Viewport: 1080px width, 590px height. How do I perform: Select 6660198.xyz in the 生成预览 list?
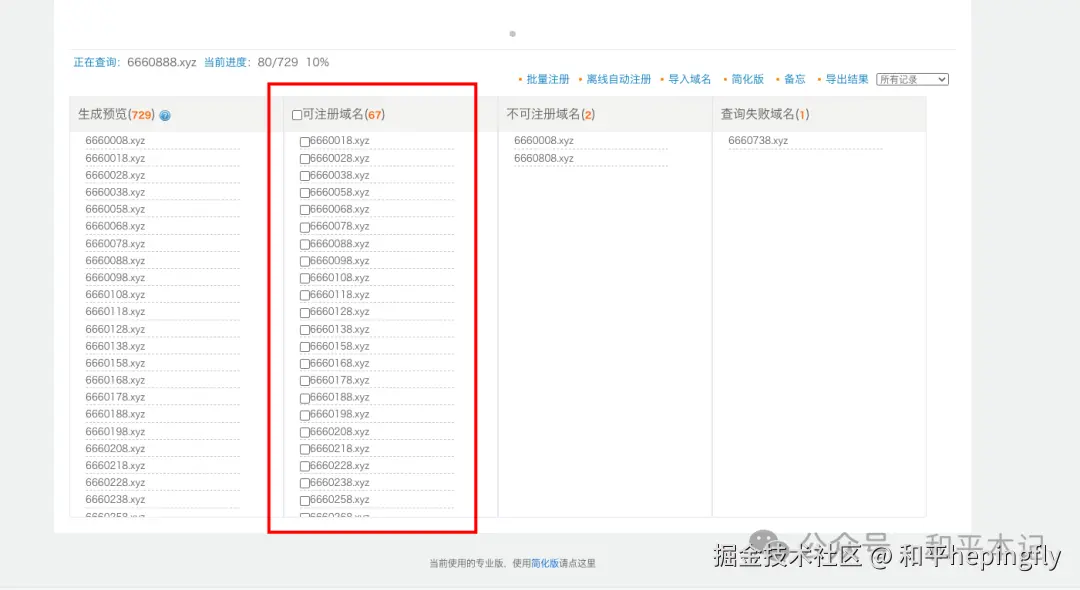point(115,432)
